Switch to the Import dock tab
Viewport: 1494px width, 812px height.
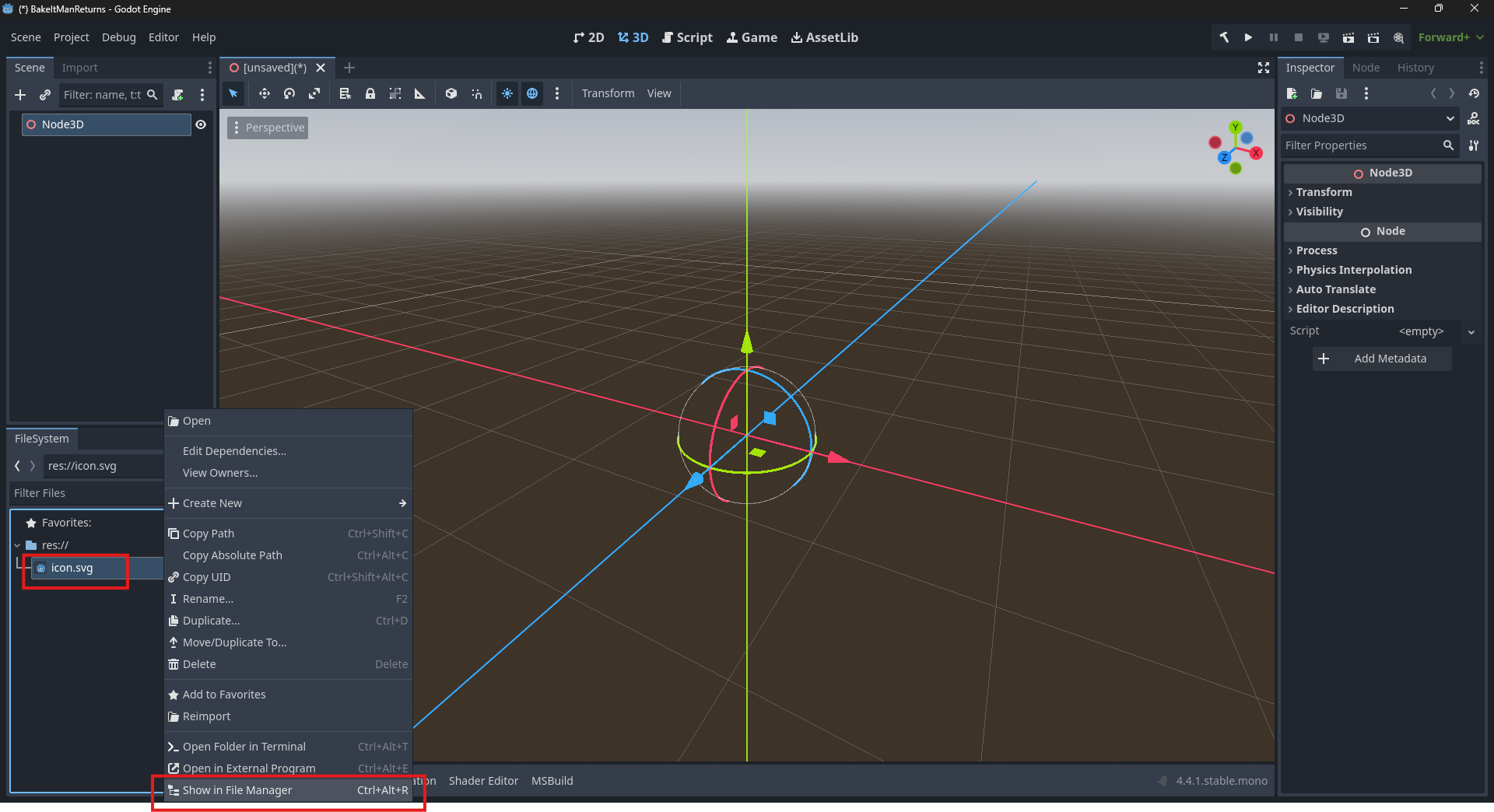(80, 68)
